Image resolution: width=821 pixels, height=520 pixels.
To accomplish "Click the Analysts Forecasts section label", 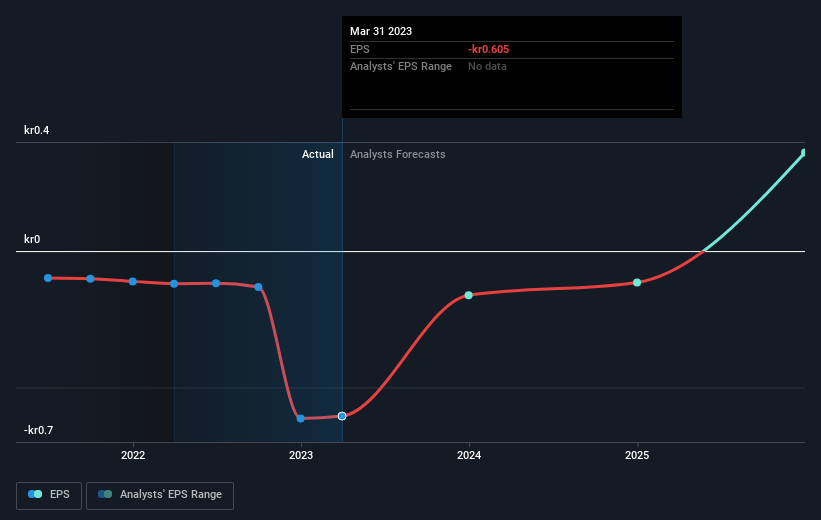I will [x=398, y=154].
